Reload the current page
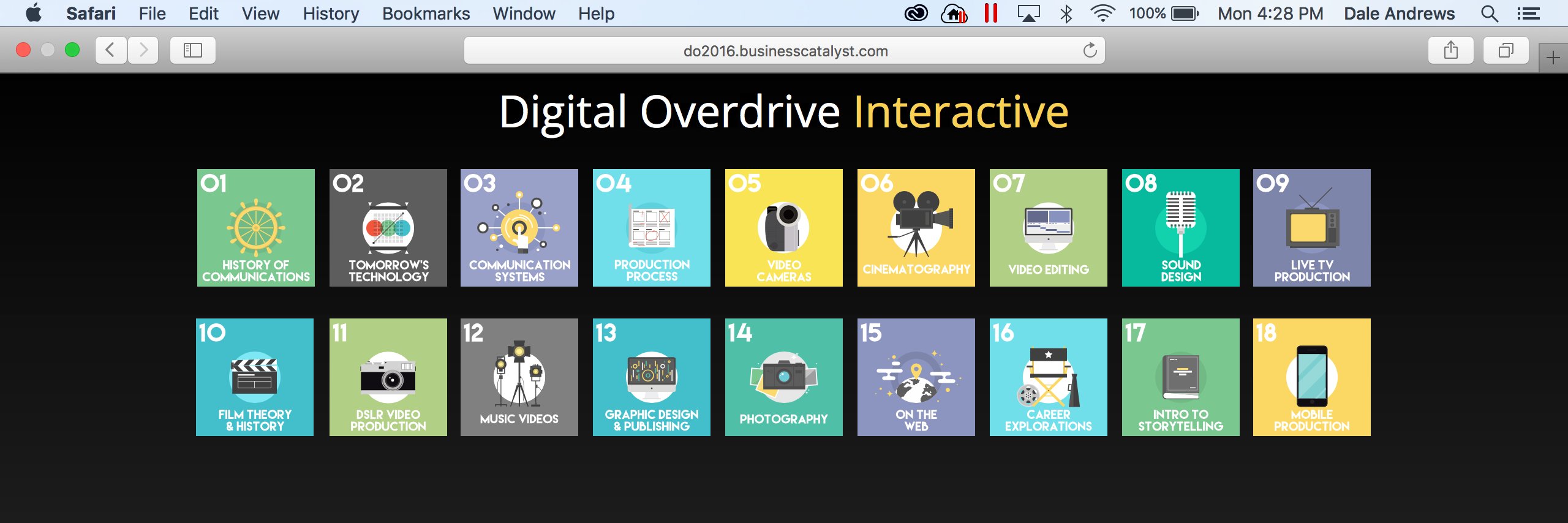The image size is (1568, 523). pyautogui.click(x=1090, y=50)
